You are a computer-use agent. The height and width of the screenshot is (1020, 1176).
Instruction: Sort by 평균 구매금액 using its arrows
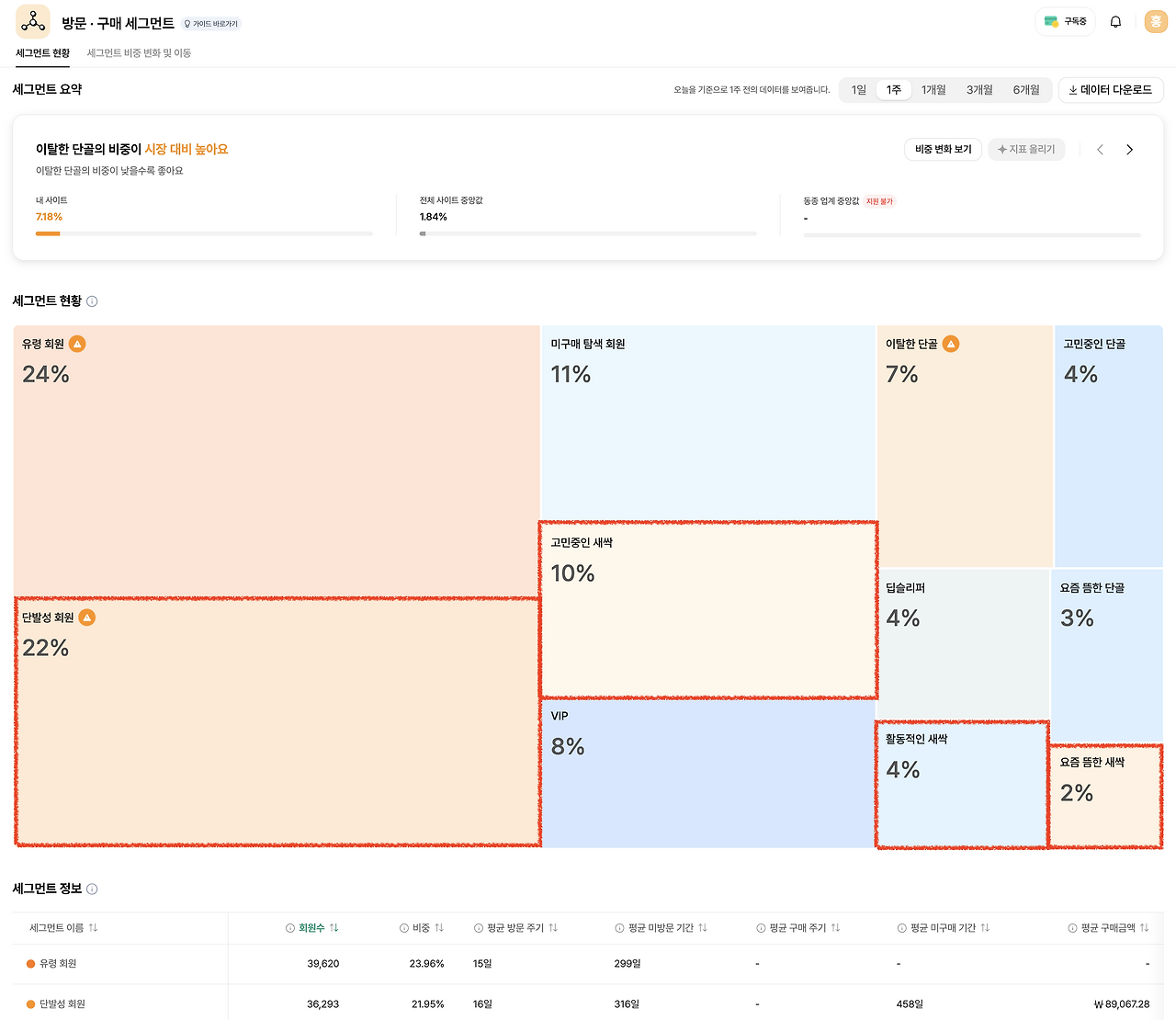coord(1145,928)
